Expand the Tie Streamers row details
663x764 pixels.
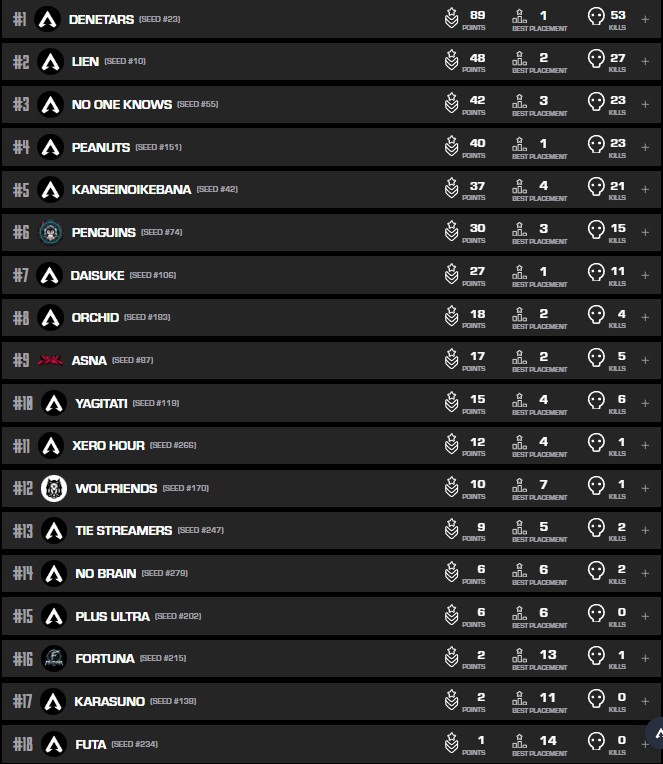point(645,530)
